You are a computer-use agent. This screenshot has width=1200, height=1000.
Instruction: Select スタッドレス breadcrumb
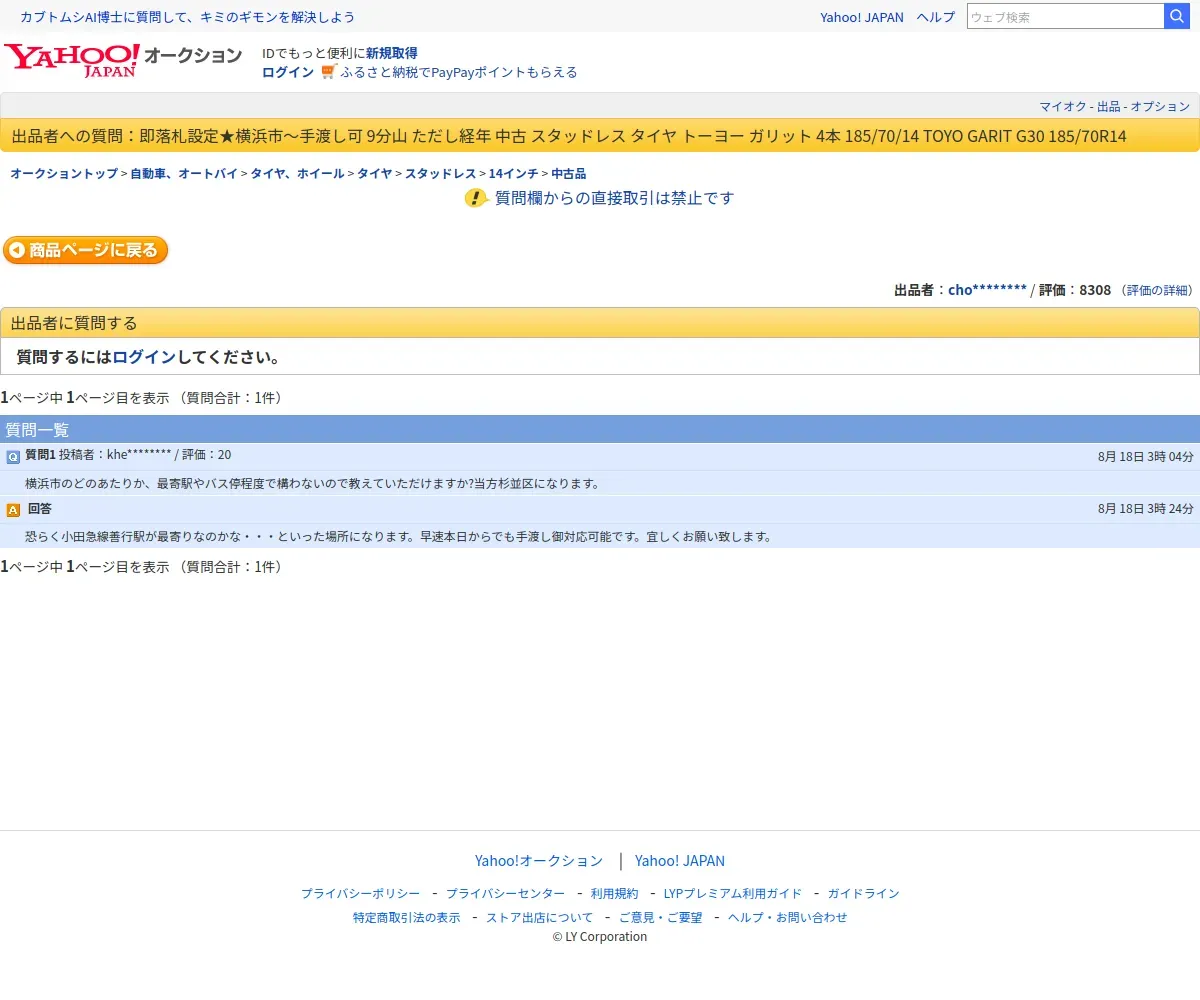(440, 173)
